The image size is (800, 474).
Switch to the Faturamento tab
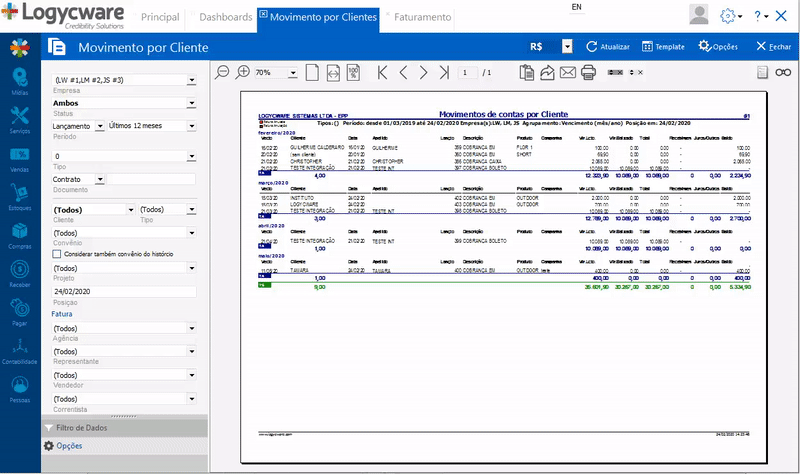point(422,18)
